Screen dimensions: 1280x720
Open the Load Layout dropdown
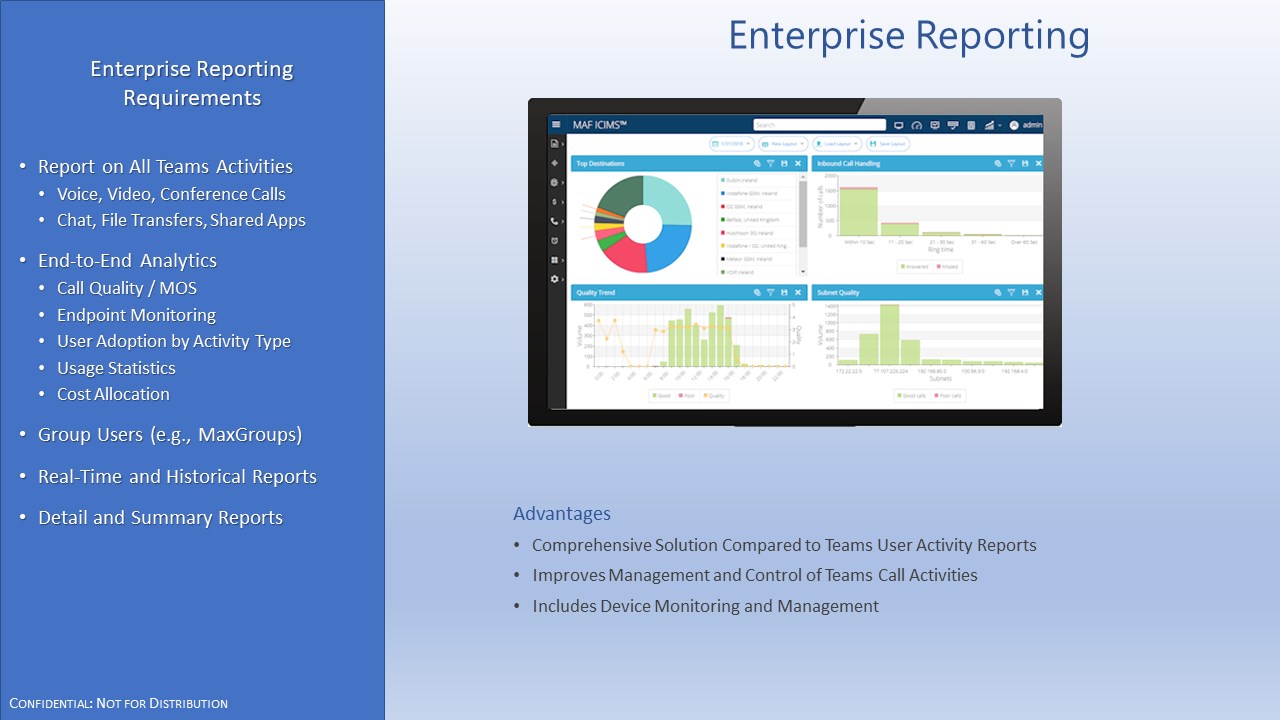pos(837,144)
